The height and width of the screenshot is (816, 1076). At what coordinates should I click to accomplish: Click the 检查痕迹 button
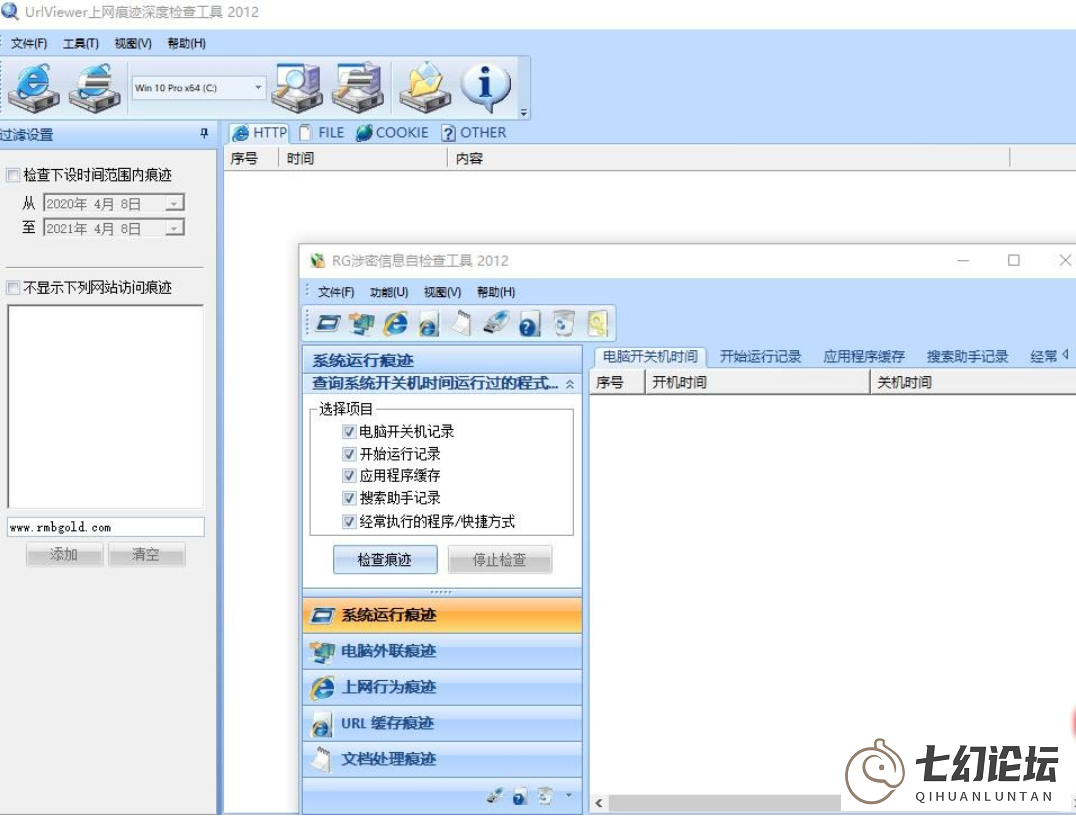coord(385,559)
